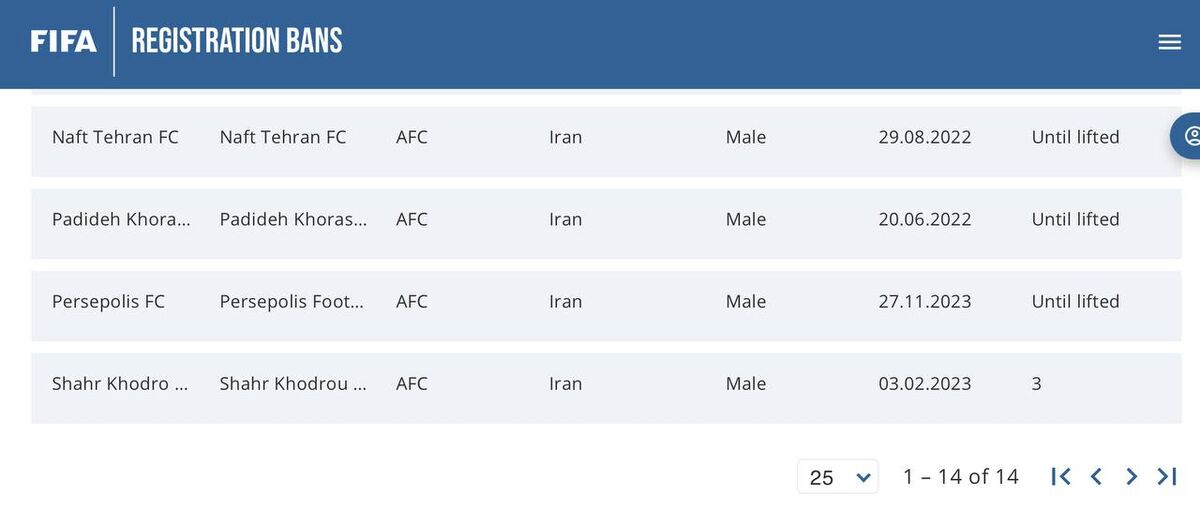Open the rows-per-page dropdown showing 25
This screenshot has height=511, width=1200.
838,477
